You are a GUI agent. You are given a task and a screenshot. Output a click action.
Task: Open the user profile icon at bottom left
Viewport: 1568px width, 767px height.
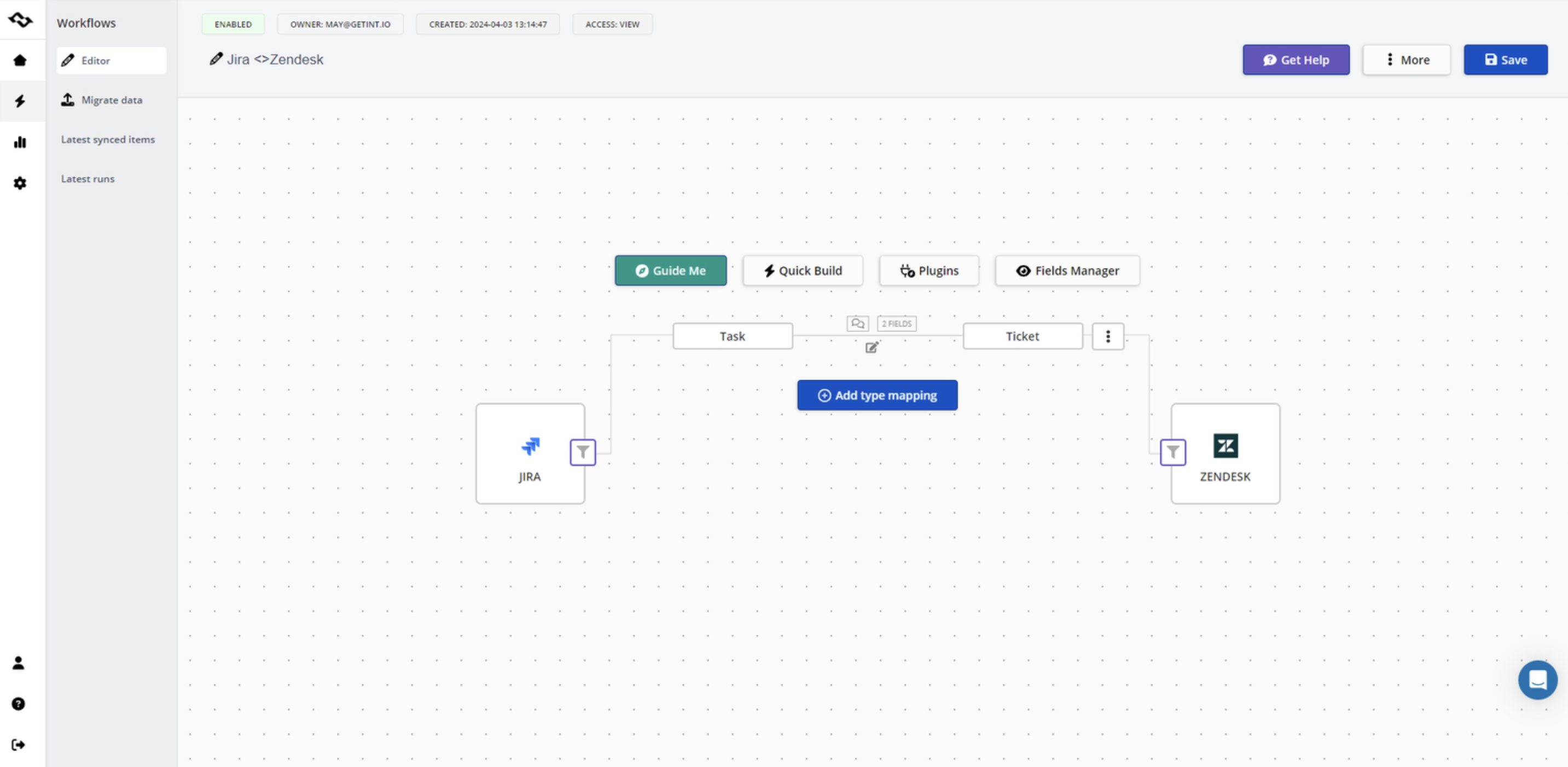click(x=18, y=664)
